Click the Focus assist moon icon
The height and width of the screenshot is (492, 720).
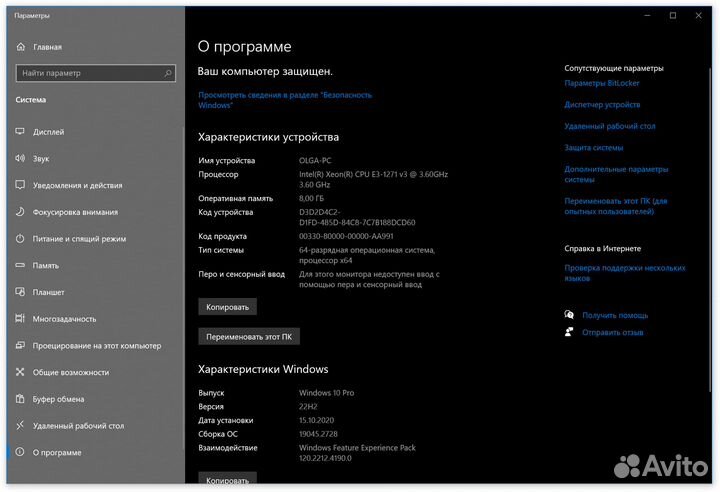20,212
